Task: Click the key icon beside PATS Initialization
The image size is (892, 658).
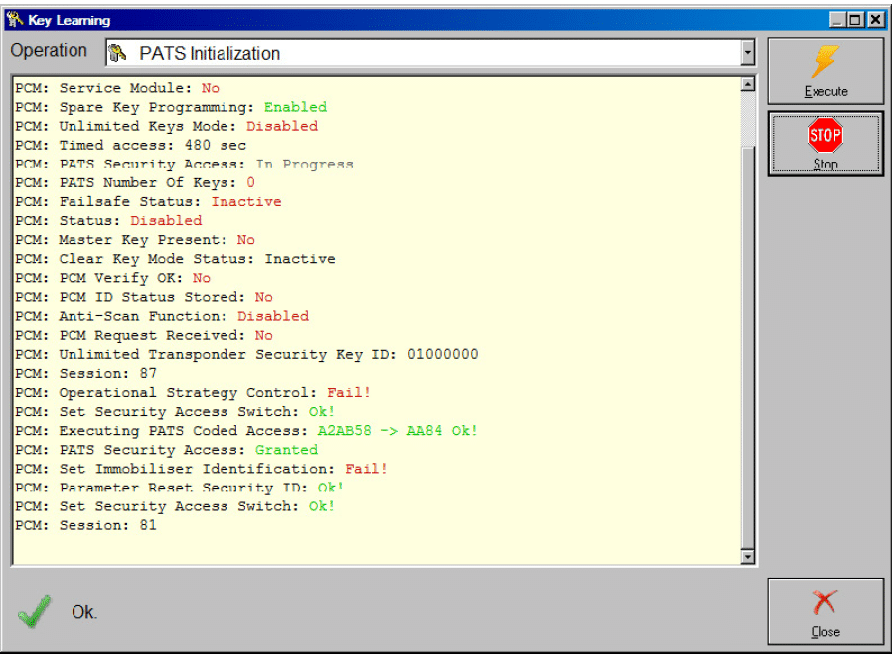Action: [117, 53]
